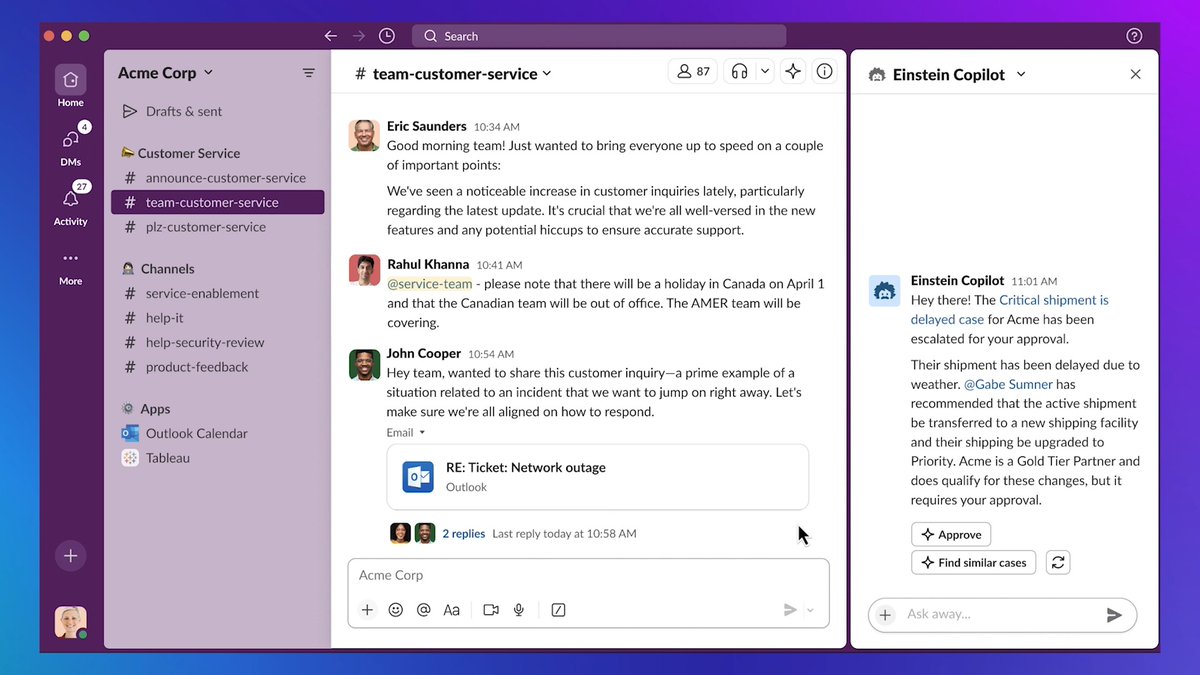Image resolution: width=1200 pixels, height=675 pixels.
Task: Record a video clip in composer
Action: pyautogui.click(x=491, y=610)
